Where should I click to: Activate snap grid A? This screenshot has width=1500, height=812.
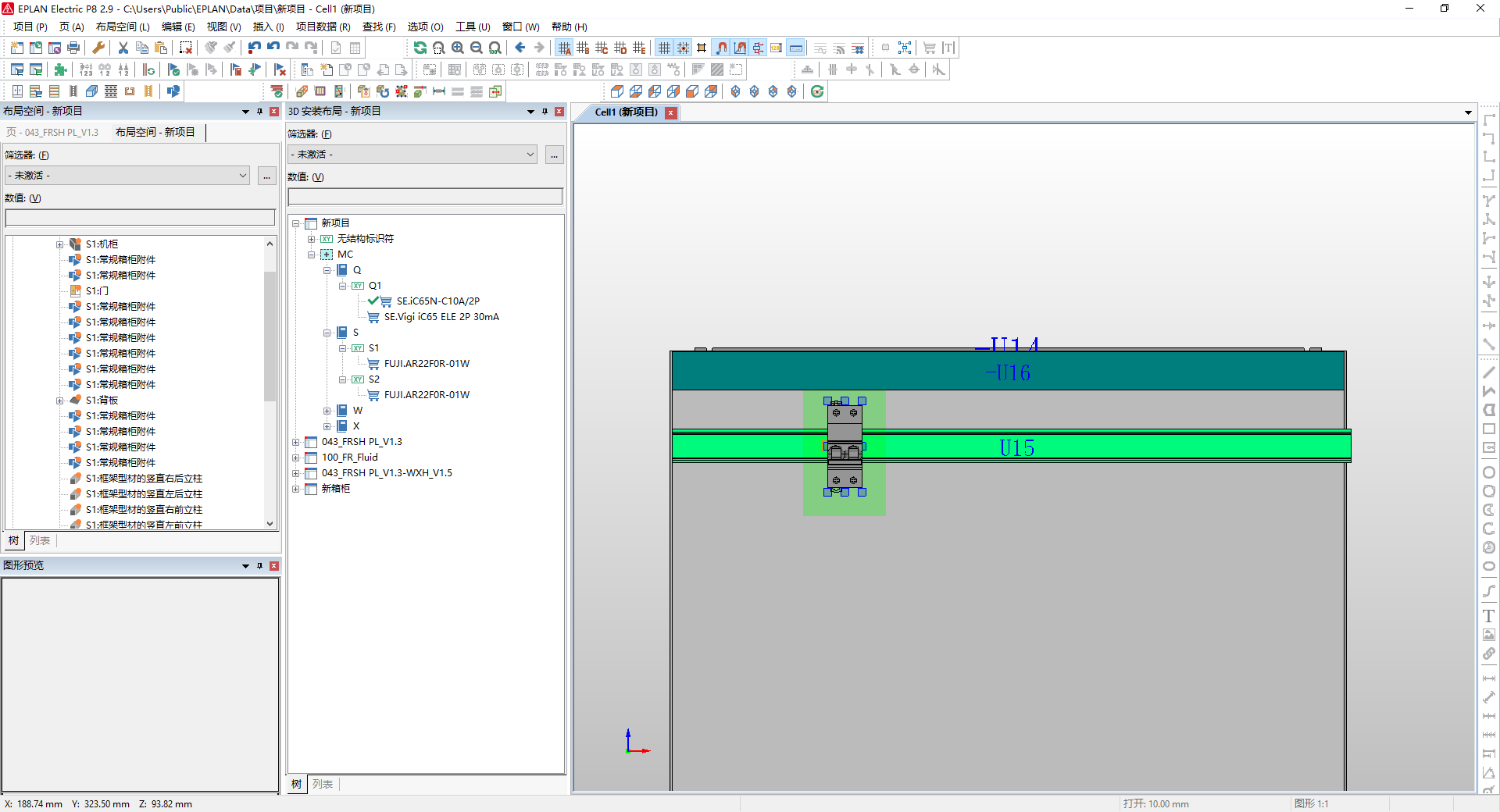pyautogui.click(x=565, y=48)
